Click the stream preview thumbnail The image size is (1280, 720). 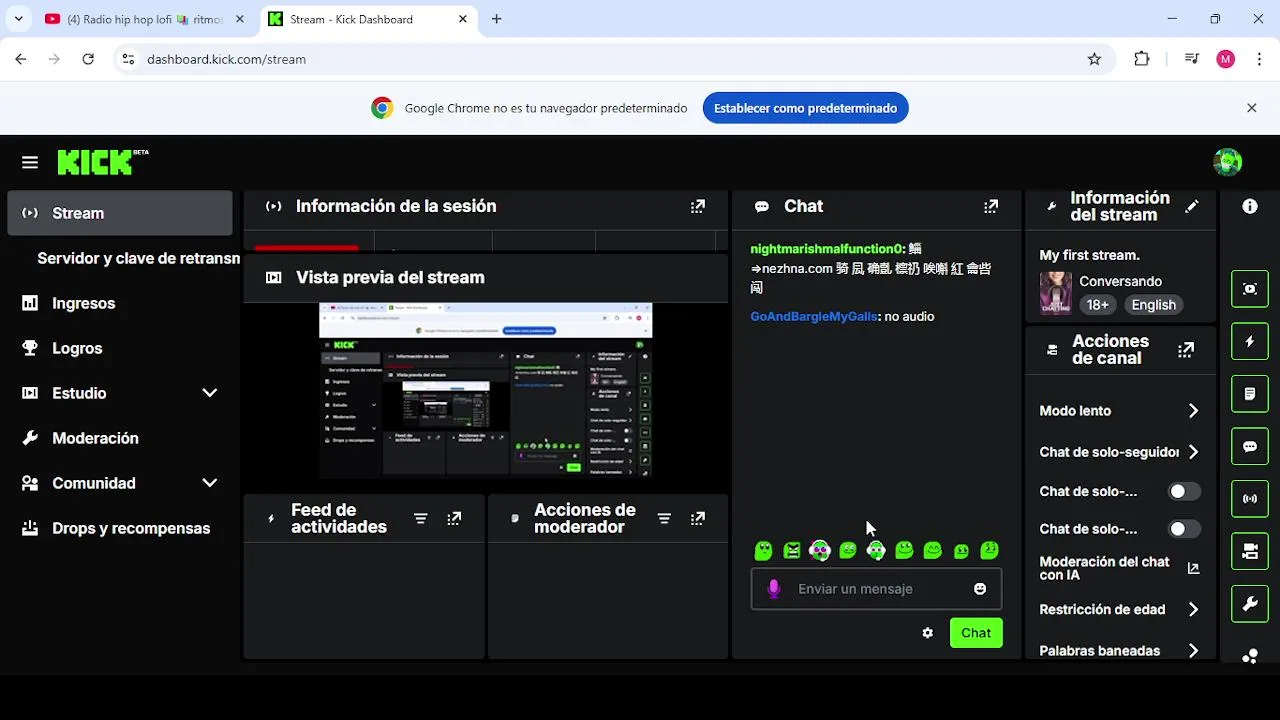[485, 390]
